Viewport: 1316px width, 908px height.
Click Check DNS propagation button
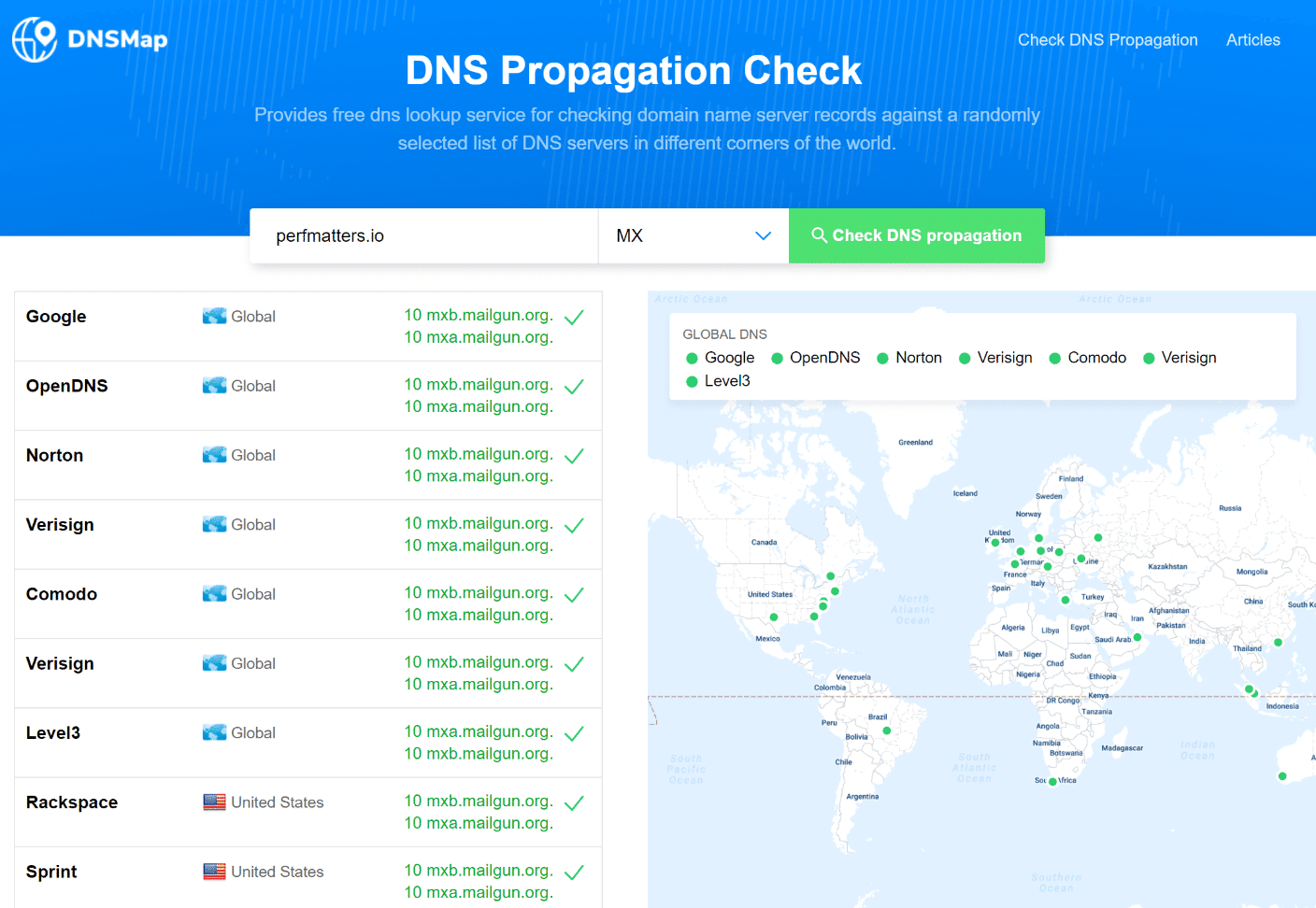click(x=917, y=235)
